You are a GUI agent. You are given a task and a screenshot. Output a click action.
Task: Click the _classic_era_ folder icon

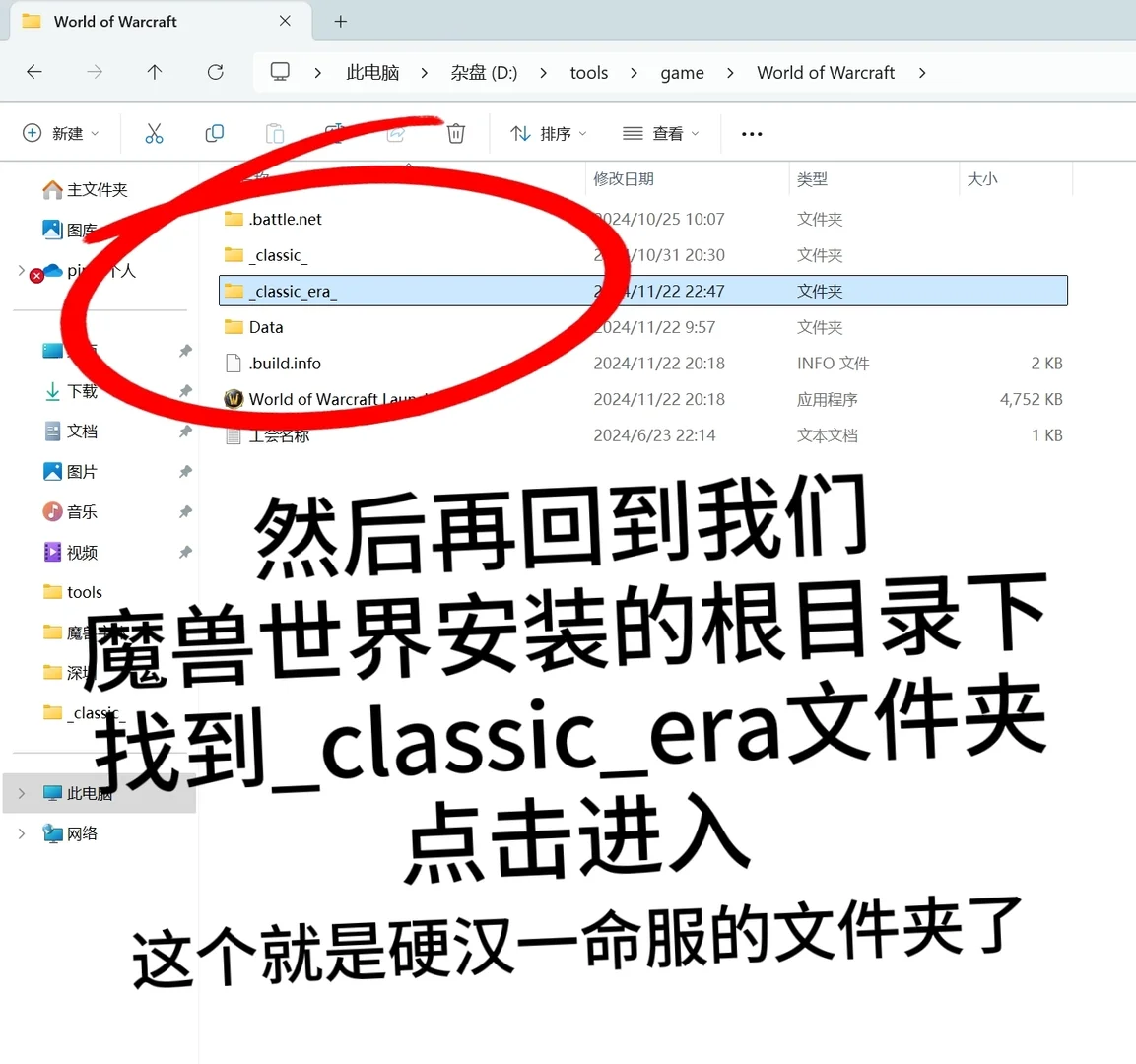[x=234, y=291]
